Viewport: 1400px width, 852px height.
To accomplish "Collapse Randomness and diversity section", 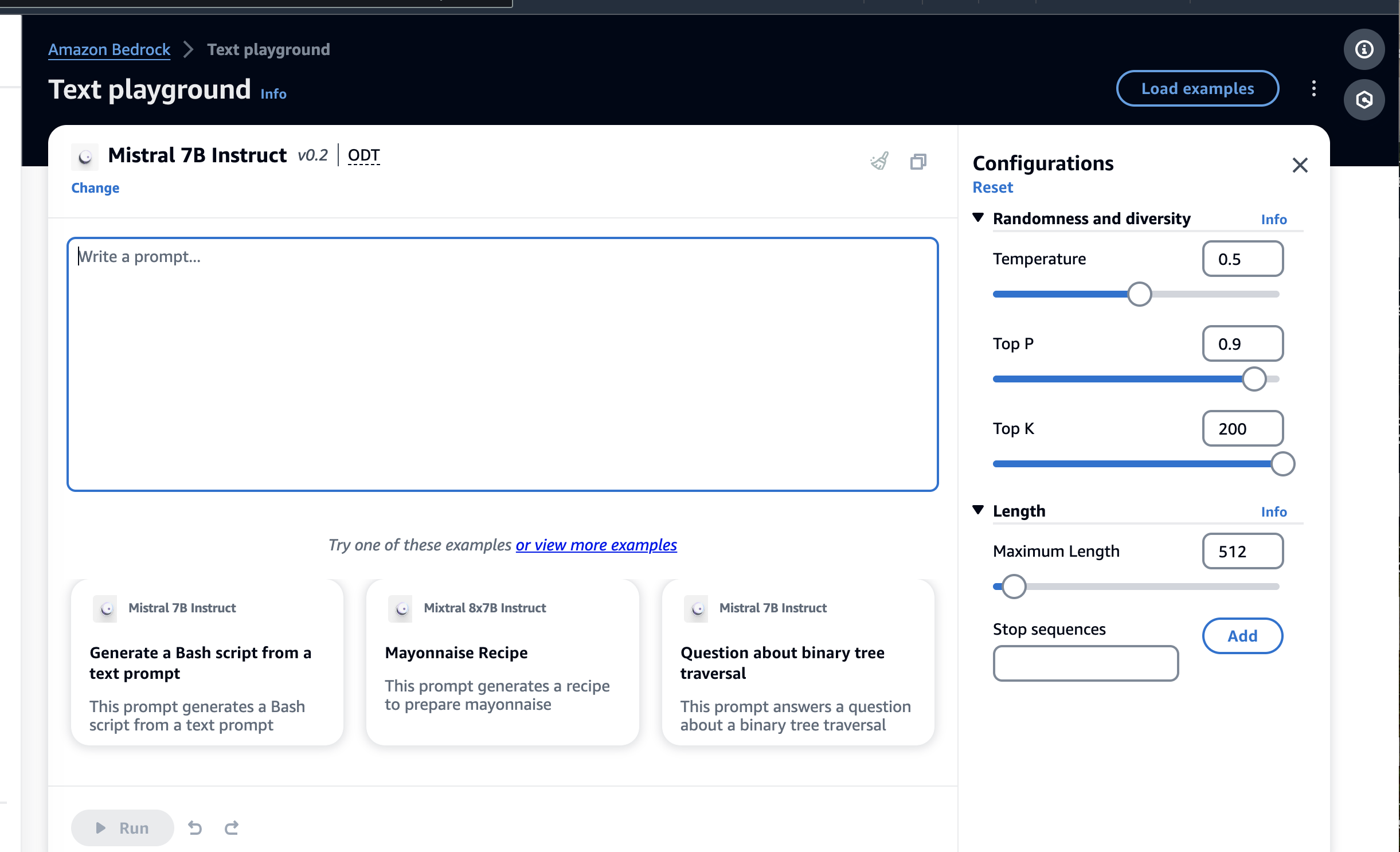I will (x=979, y=218).
